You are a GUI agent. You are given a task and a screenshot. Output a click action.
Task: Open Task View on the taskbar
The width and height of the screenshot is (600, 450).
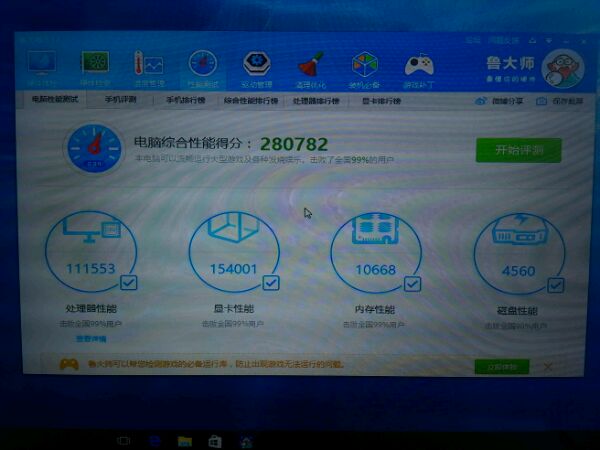tap(123, 441)
